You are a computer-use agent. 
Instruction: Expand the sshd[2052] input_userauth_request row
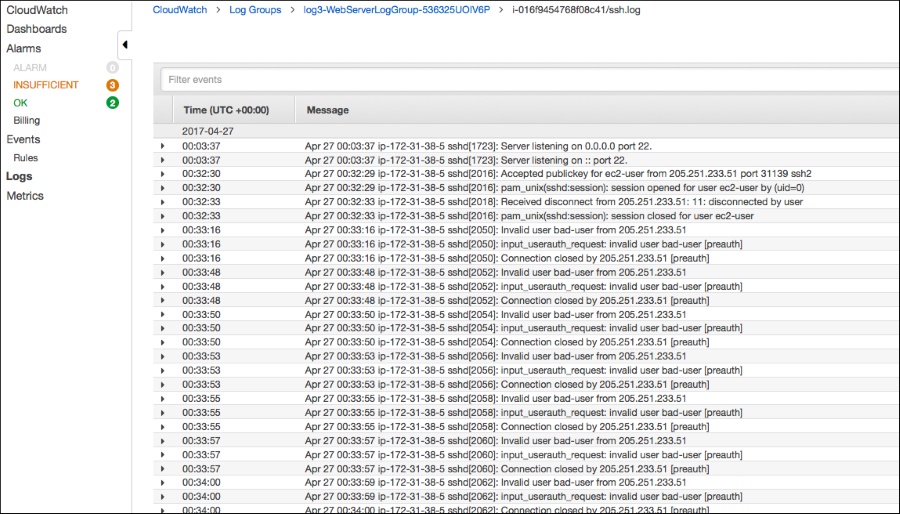point(162,286)
